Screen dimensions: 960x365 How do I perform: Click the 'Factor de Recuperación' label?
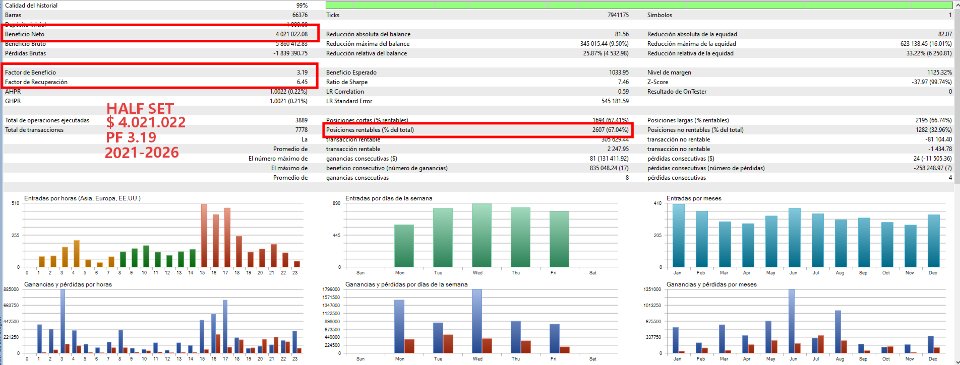pos(36,81)
